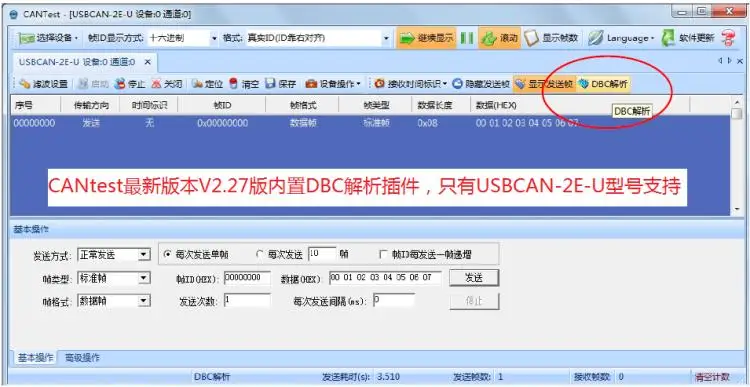The image size is (750, 387).
Task: Click the 每次发送 frame count field
Action: [x=322, y=254]
